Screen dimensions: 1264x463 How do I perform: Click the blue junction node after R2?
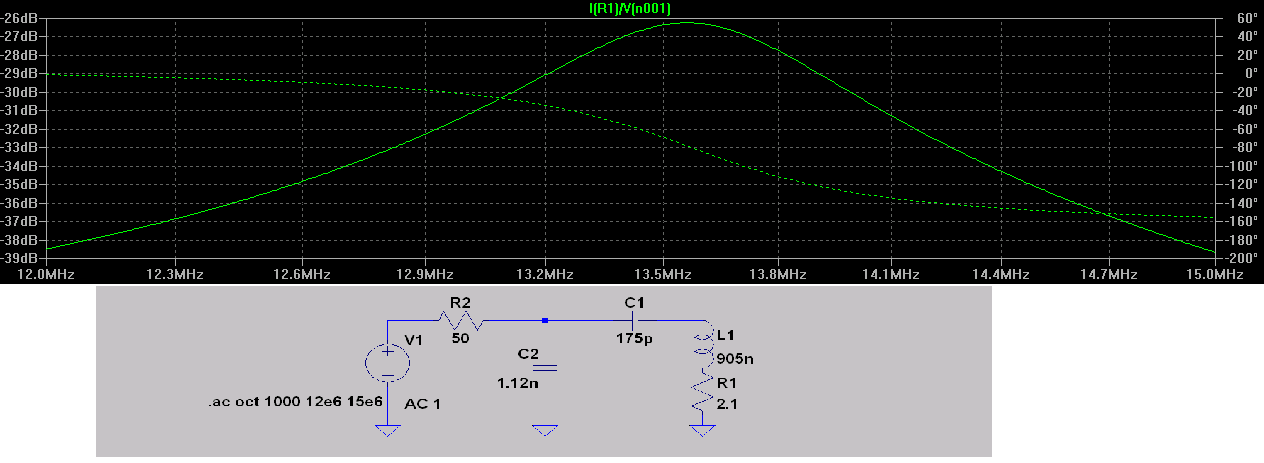pyautogui.click(x=544, y=321)
